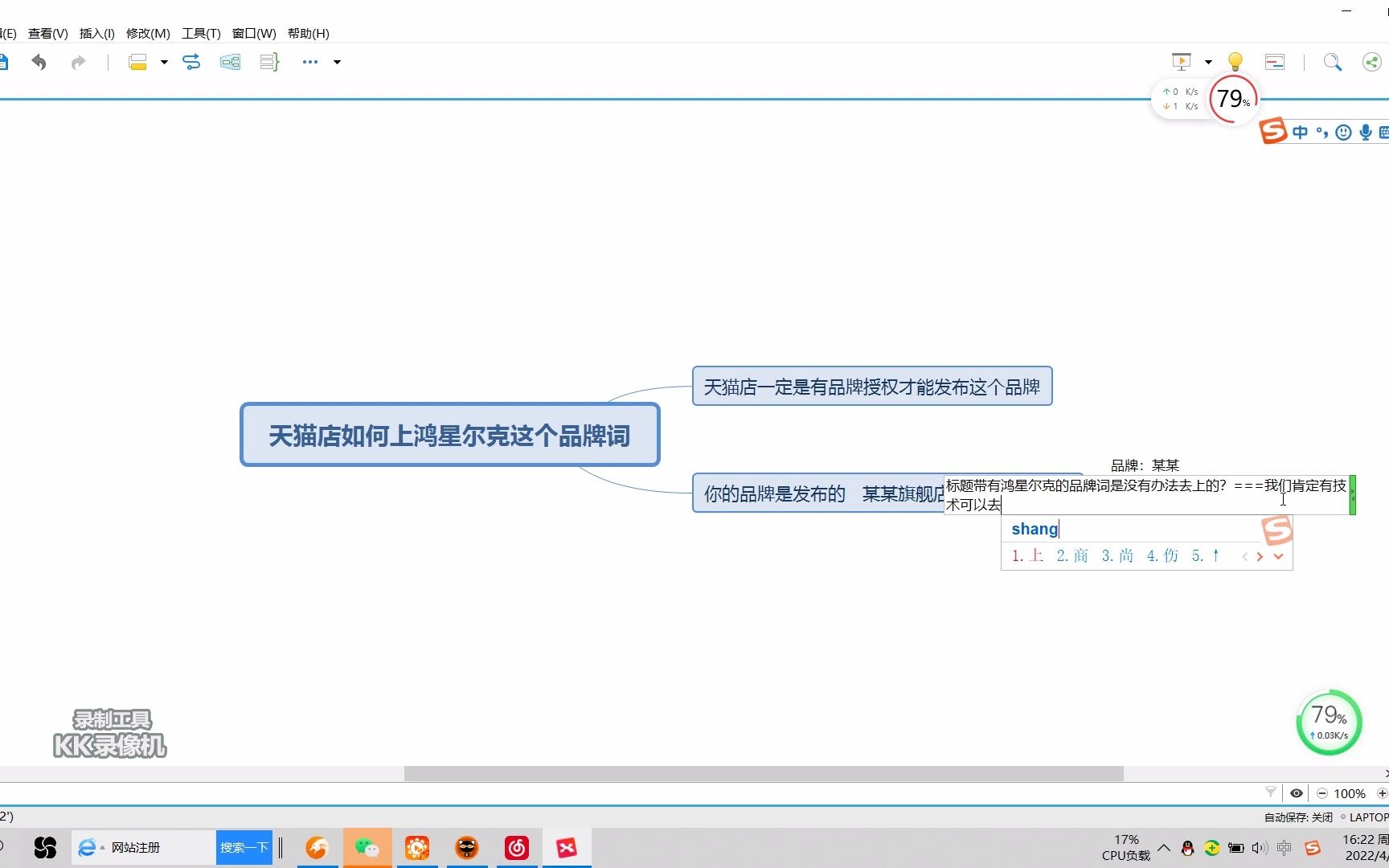Open WeChat from the taskbar
The height and width of the screenshot is (868, 1389).
point(367,847)
